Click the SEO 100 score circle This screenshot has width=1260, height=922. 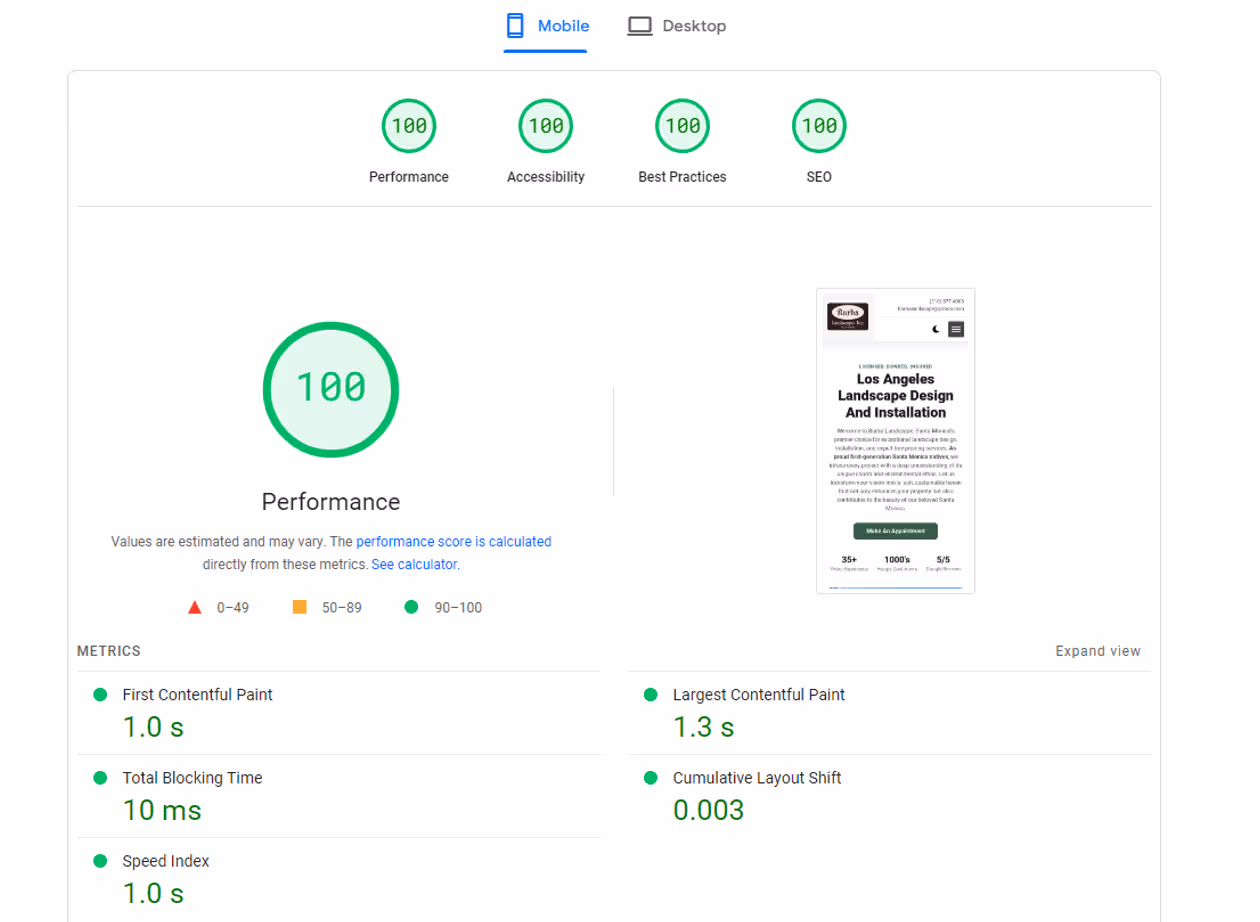(x=819, y=125)
